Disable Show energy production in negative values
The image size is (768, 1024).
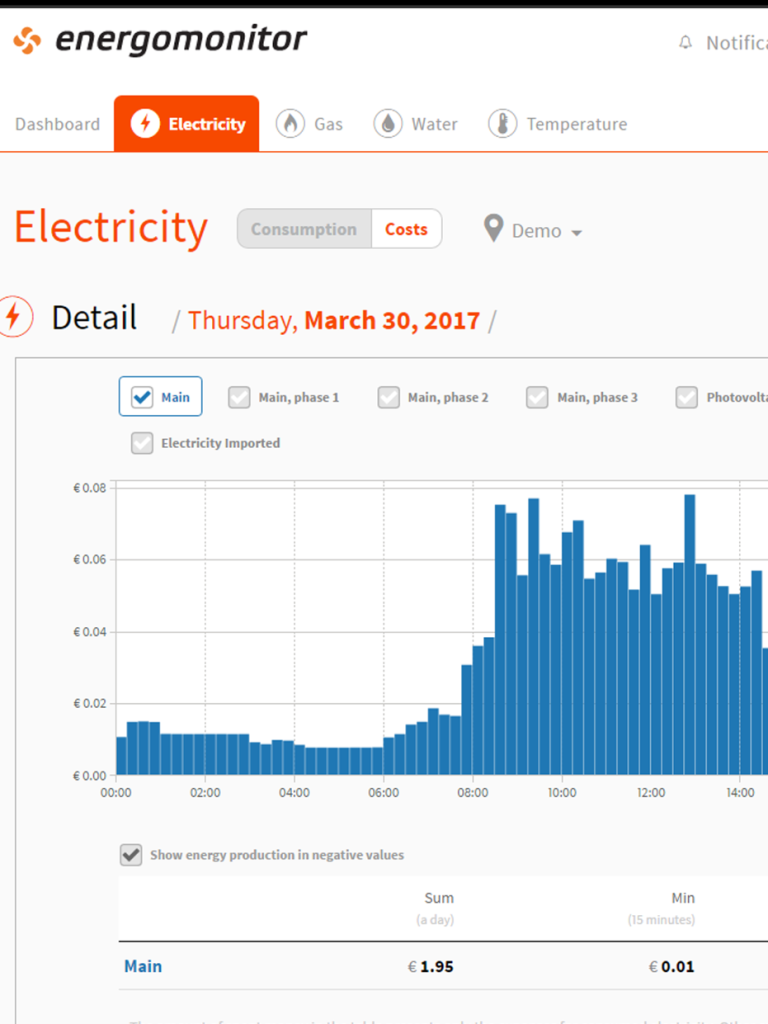coord(131,855)
